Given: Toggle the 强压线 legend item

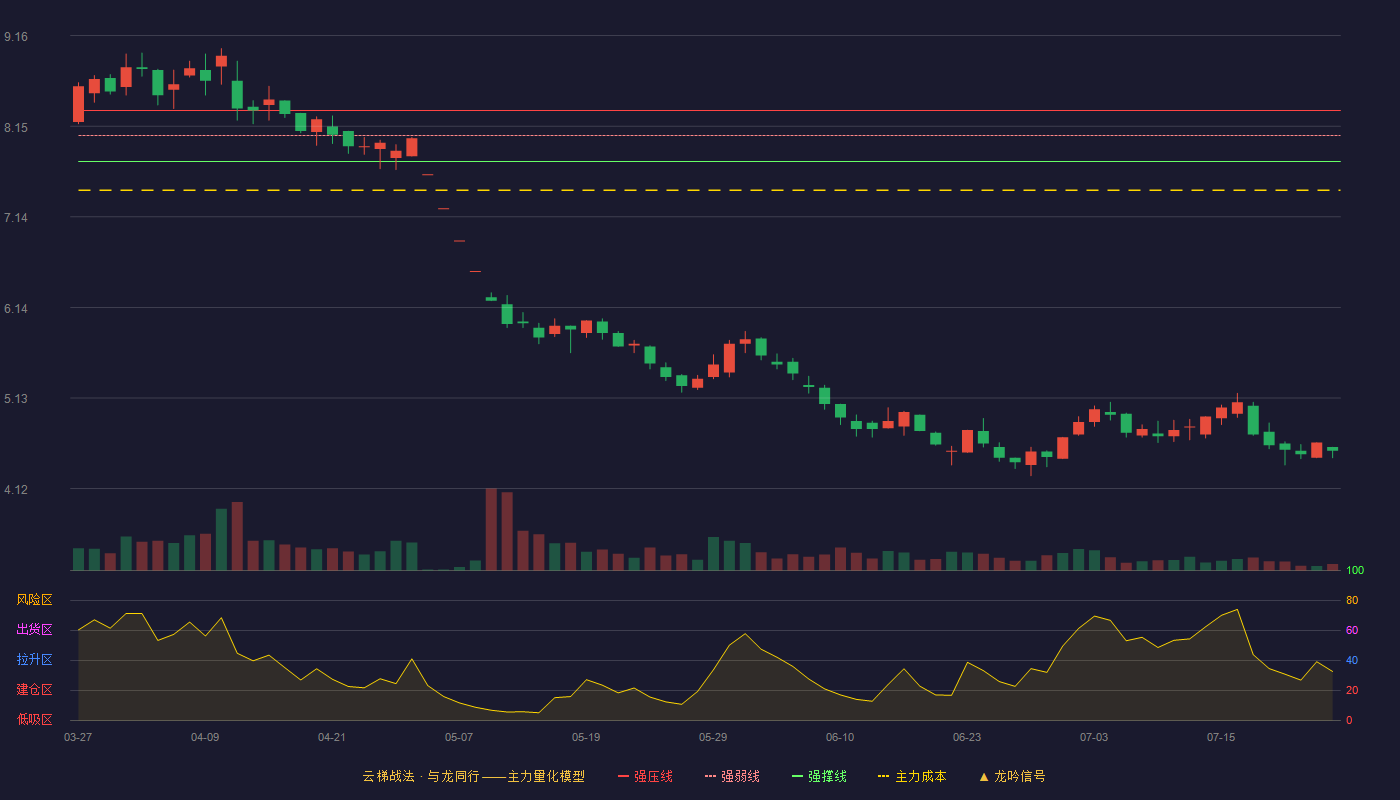Looking at the screenshot, I should pyautogui.click(x=645, y=776).
